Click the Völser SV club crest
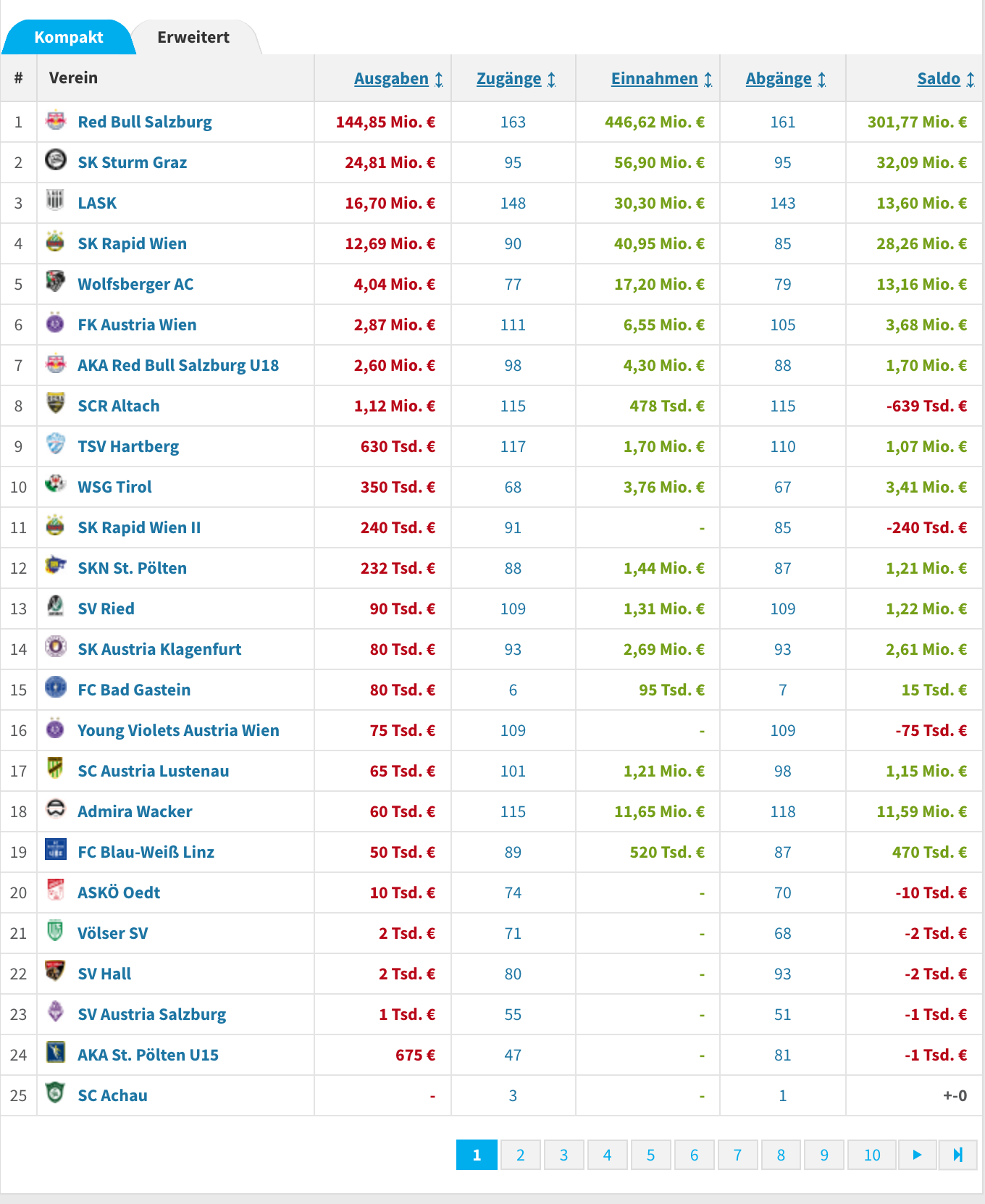 56,931
